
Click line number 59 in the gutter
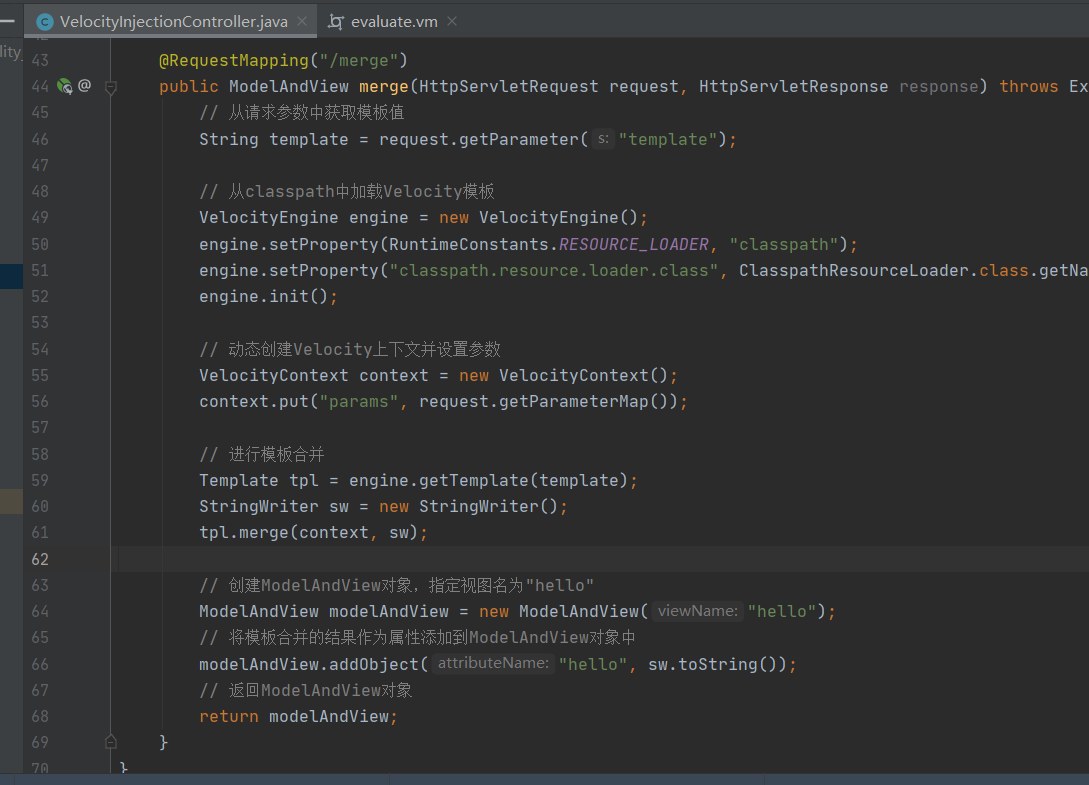tap(39, 480)
